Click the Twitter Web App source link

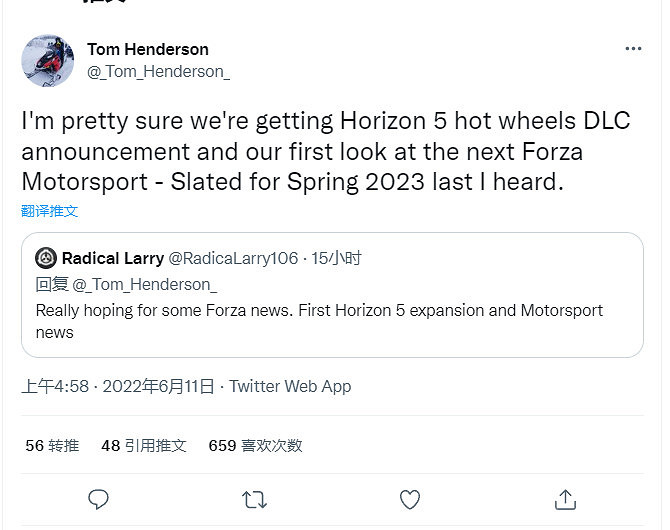pyautogui.click(x=290, y=386)
